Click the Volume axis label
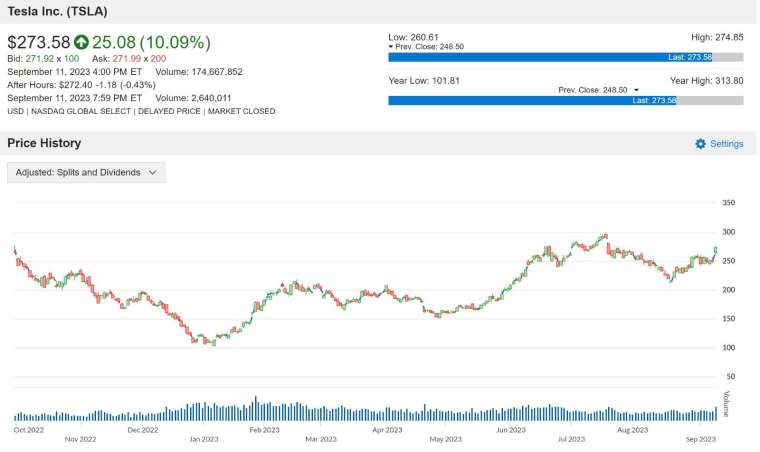Viewport: 760px width, 452px height. (x=726, y=404)
